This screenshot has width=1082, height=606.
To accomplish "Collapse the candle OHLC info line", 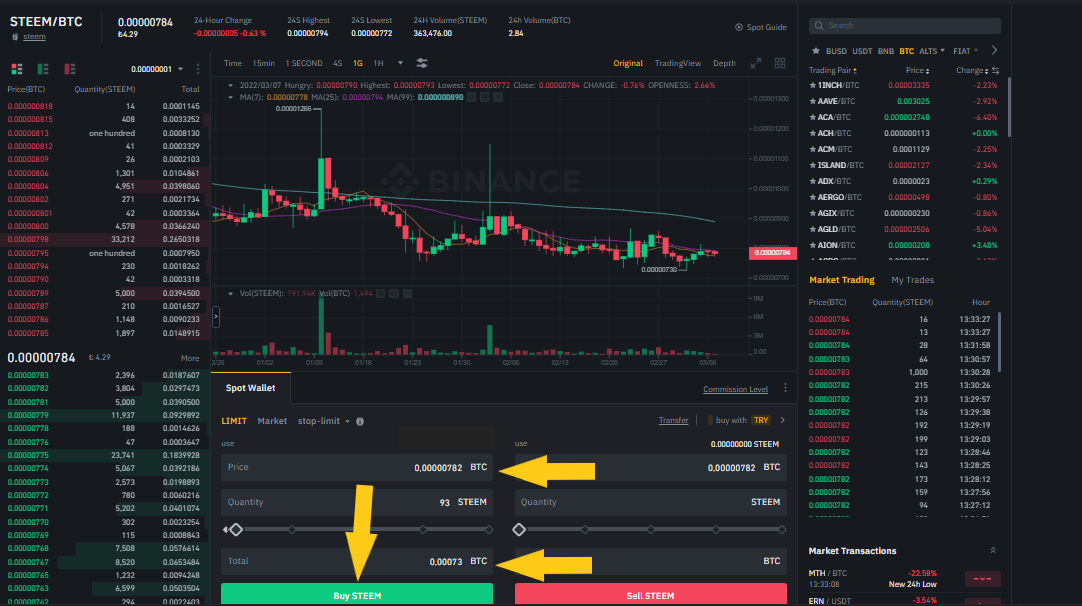I will click(230, 86).
